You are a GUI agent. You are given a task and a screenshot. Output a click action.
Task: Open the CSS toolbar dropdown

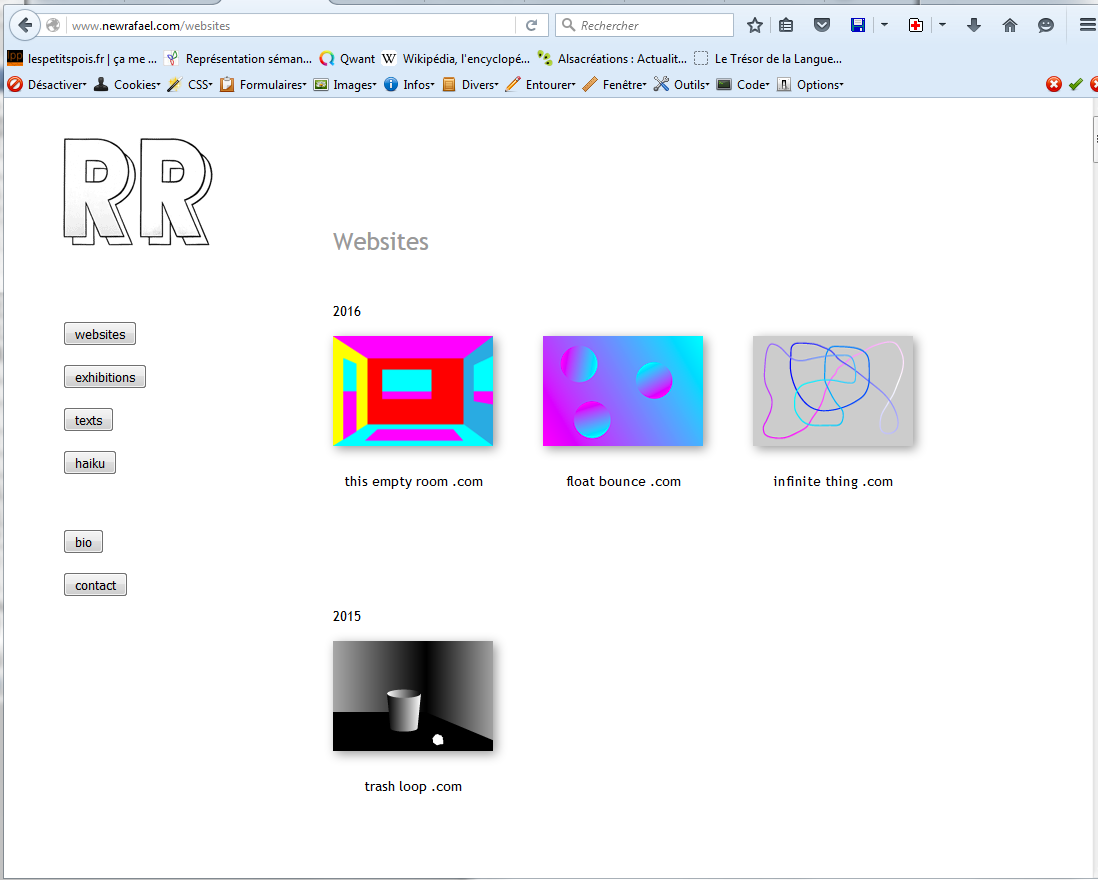(x=190, y=85)
